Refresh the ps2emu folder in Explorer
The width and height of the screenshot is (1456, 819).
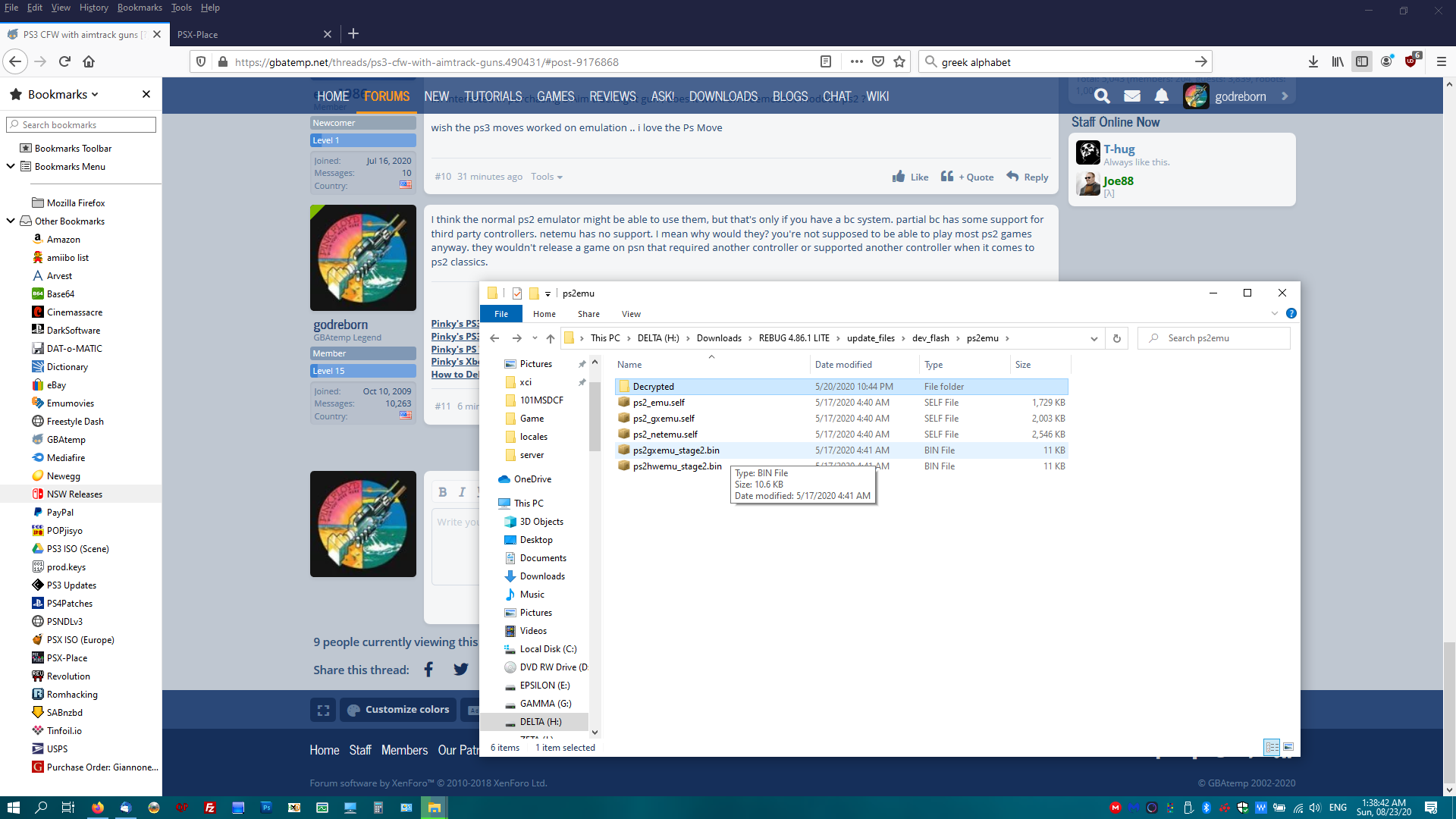pos(1116,338)
